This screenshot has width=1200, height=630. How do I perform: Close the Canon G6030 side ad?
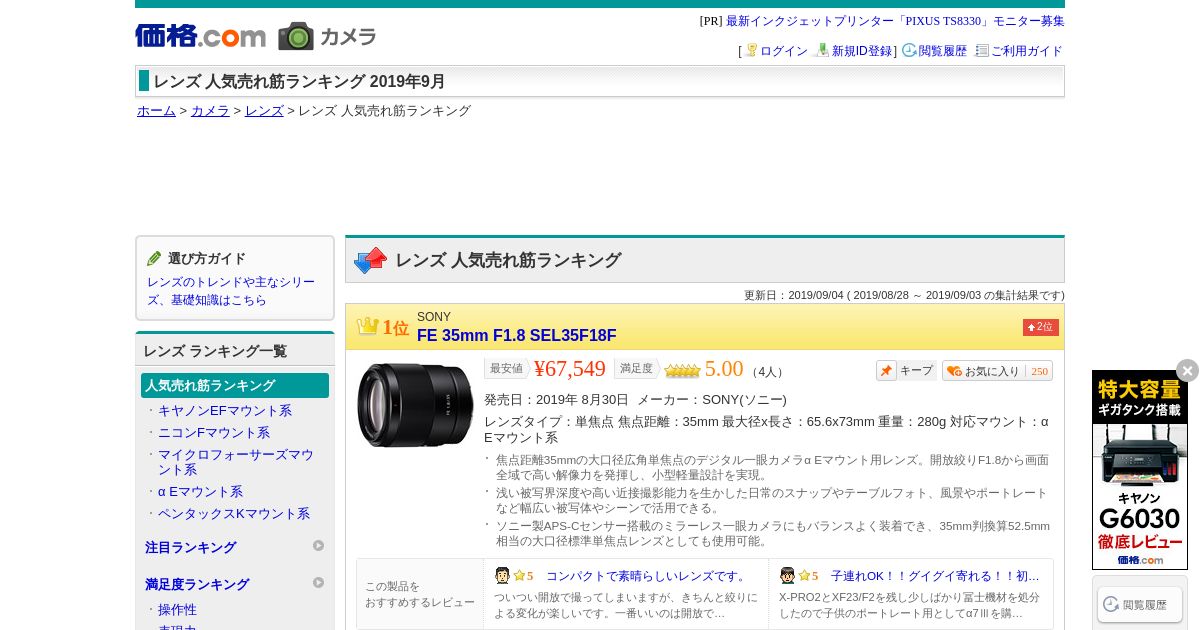[x=1187, y=371]
